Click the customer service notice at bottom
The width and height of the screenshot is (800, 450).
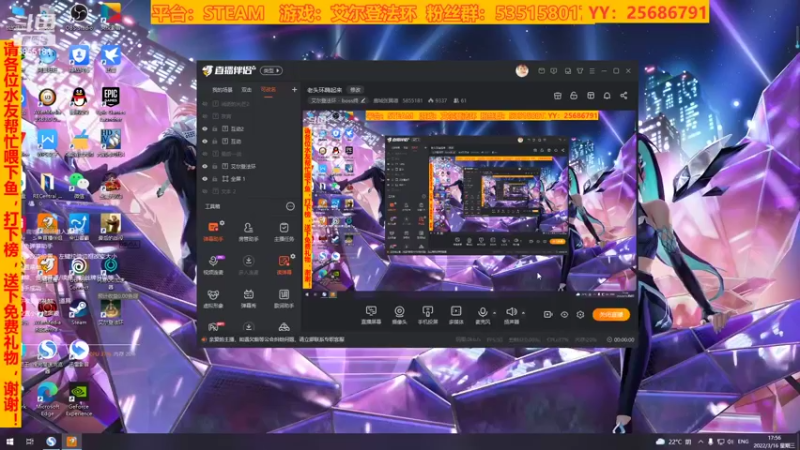tap(277, 339)
